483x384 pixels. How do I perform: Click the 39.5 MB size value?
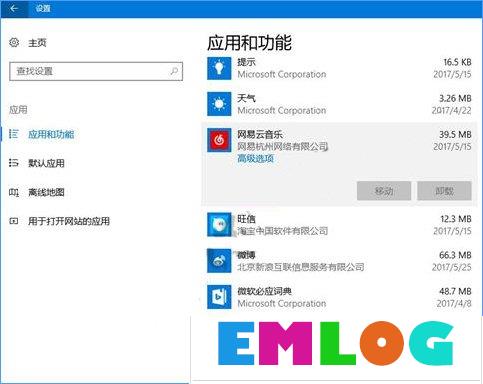pyautogui.click(x=455, y=134)
